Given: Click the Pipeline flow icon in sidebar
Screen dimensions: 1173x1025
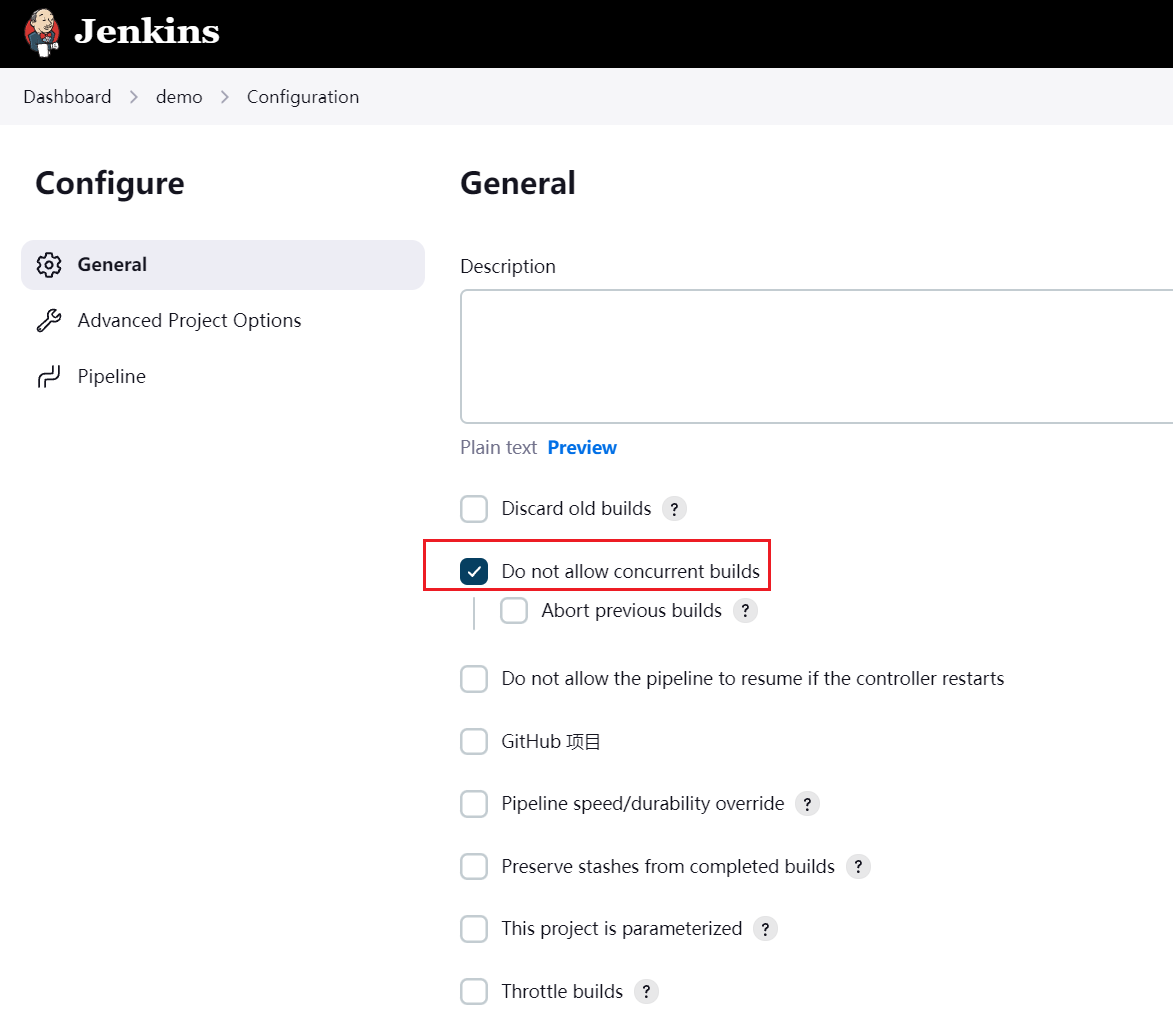Looking at the screenshot, I should click(x=49, y=376).
